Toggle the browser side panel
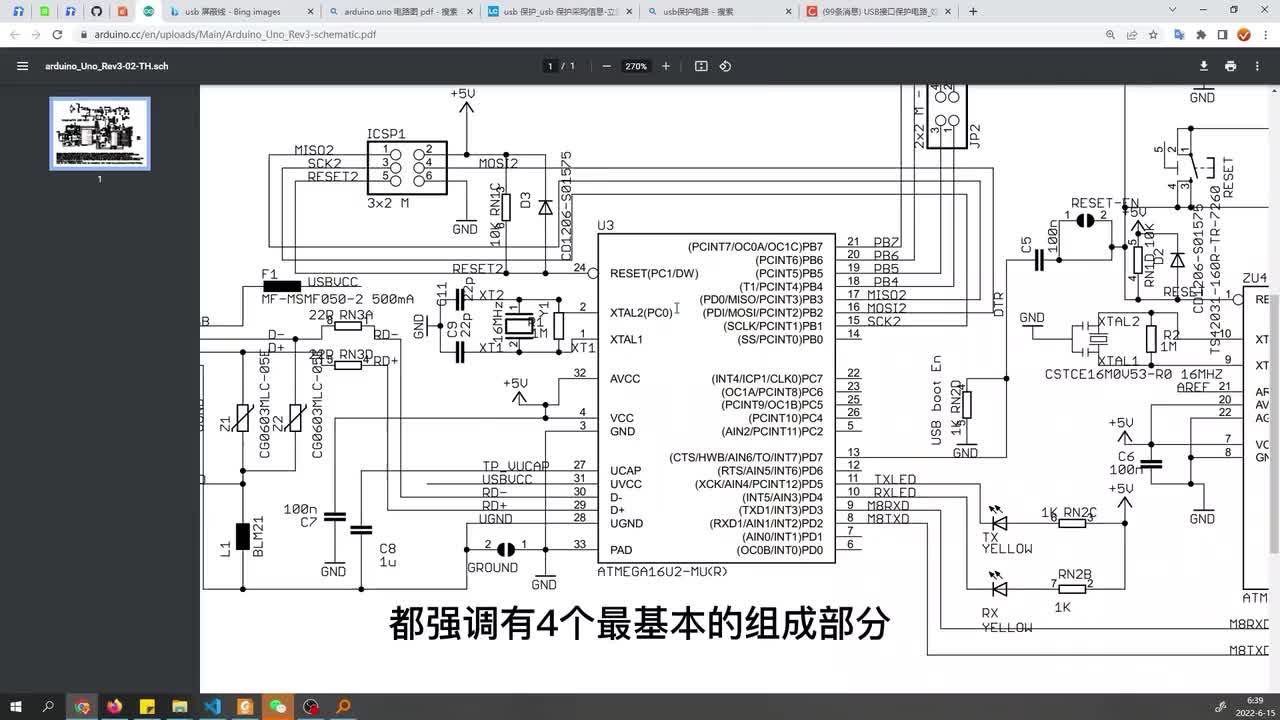Image resolution: width=1280 pixels, height=720 pixels. 1222,34
